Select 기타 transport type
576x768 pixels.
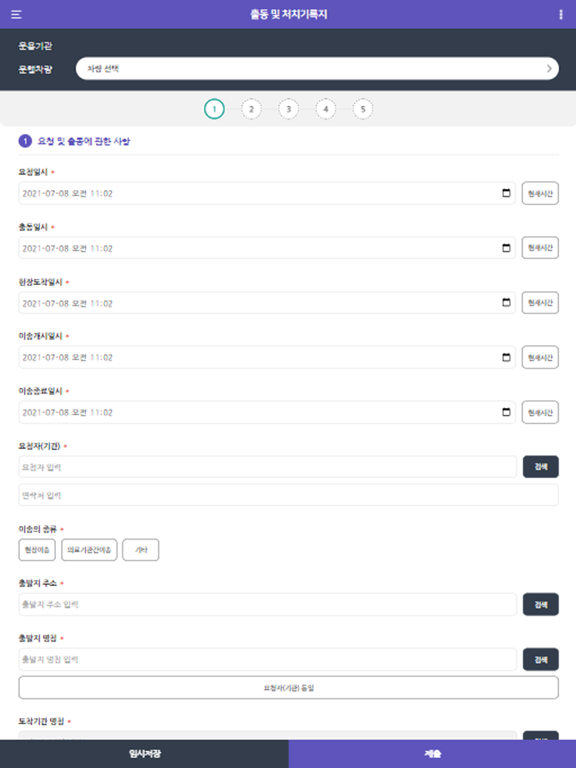(141, 550)
